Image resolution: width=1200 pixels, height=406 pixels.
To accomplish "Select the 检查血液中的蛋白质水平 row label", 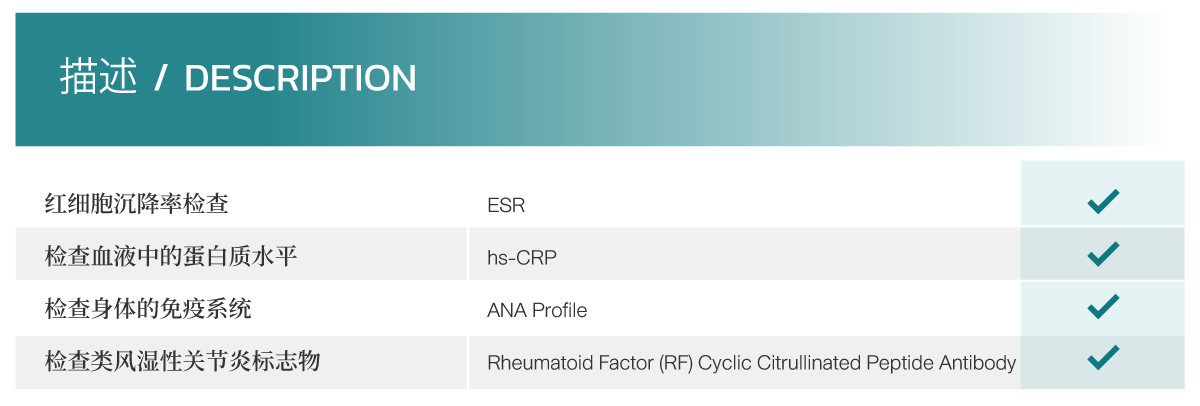I will pyautogui.click(x=171, y=256).
